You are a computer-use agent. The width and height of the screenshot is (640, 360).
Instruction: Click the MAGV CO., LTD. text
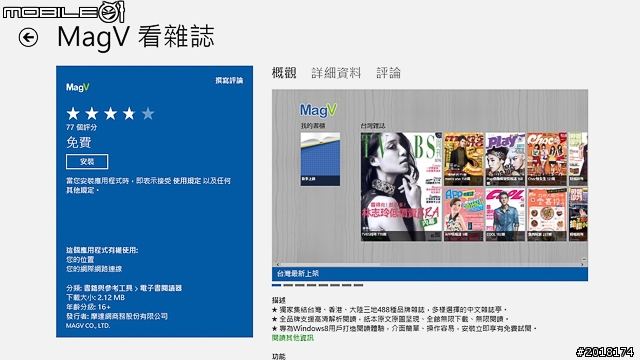[x=88, y=326]
